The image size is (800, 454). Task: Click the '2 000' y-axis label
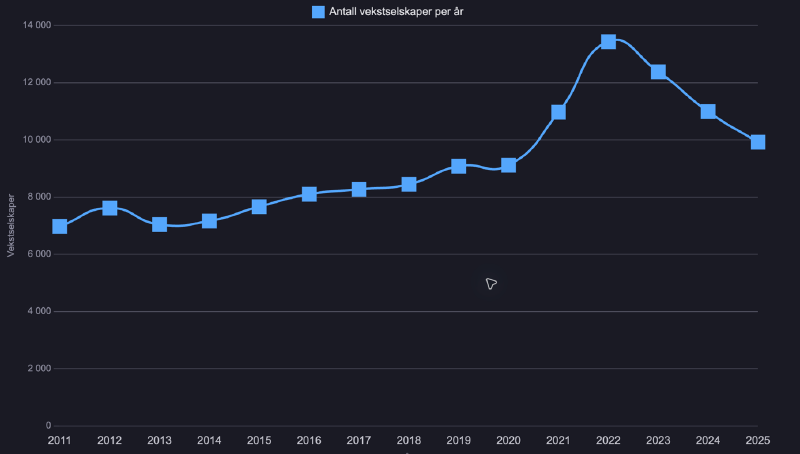[x=39, y=368]
